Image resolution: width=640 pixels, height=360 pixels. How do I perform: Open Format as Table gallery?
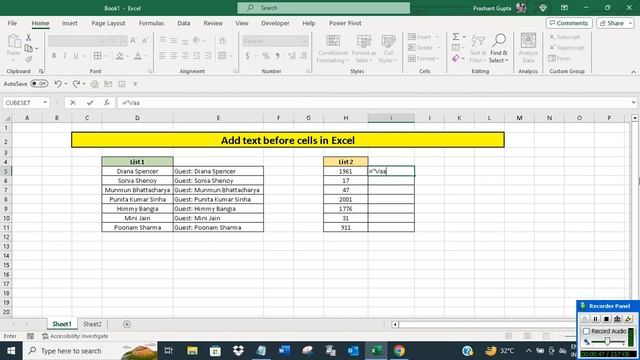point(363,48)
